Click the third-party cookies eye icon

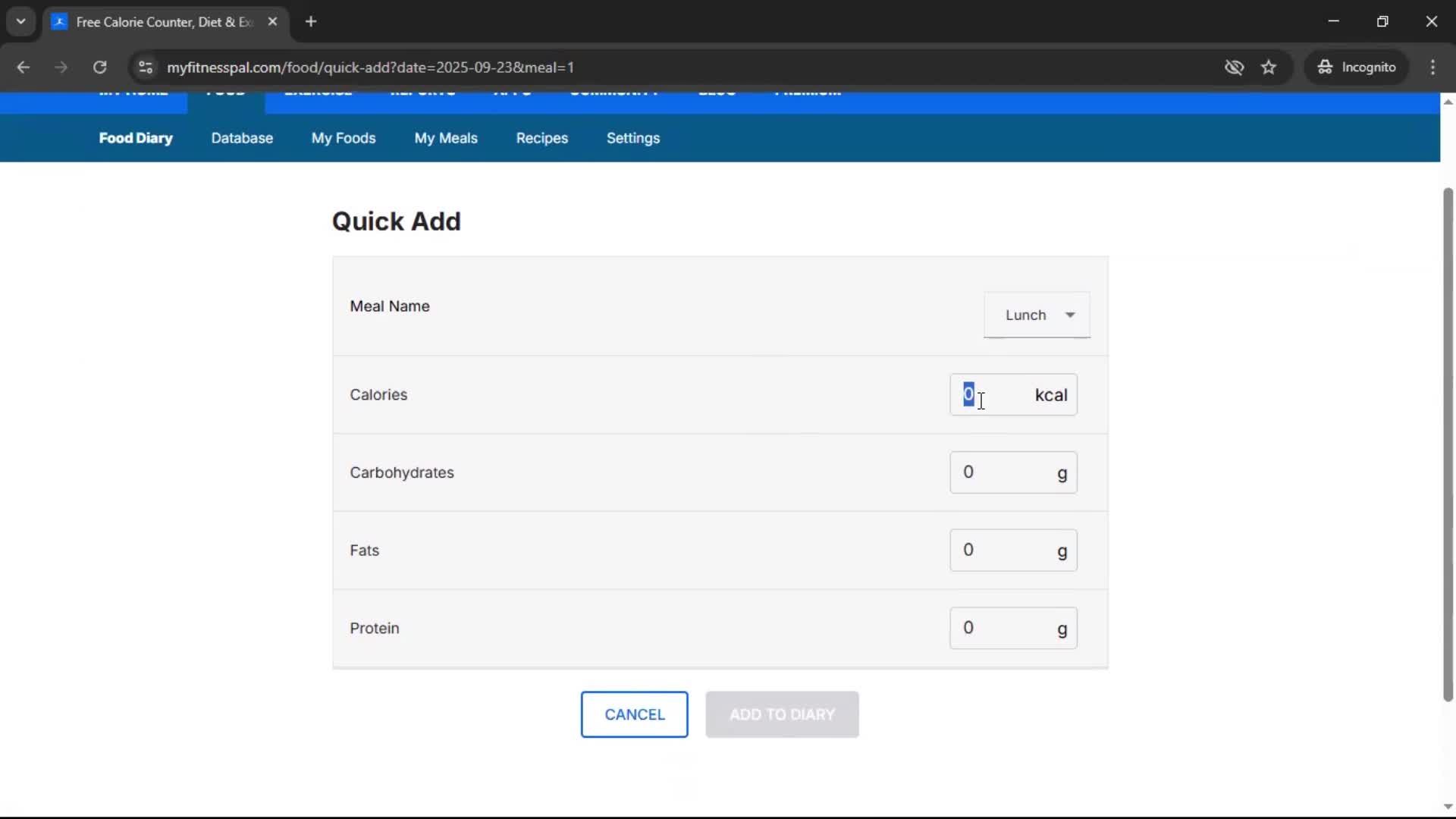[x=1234, y=67]
